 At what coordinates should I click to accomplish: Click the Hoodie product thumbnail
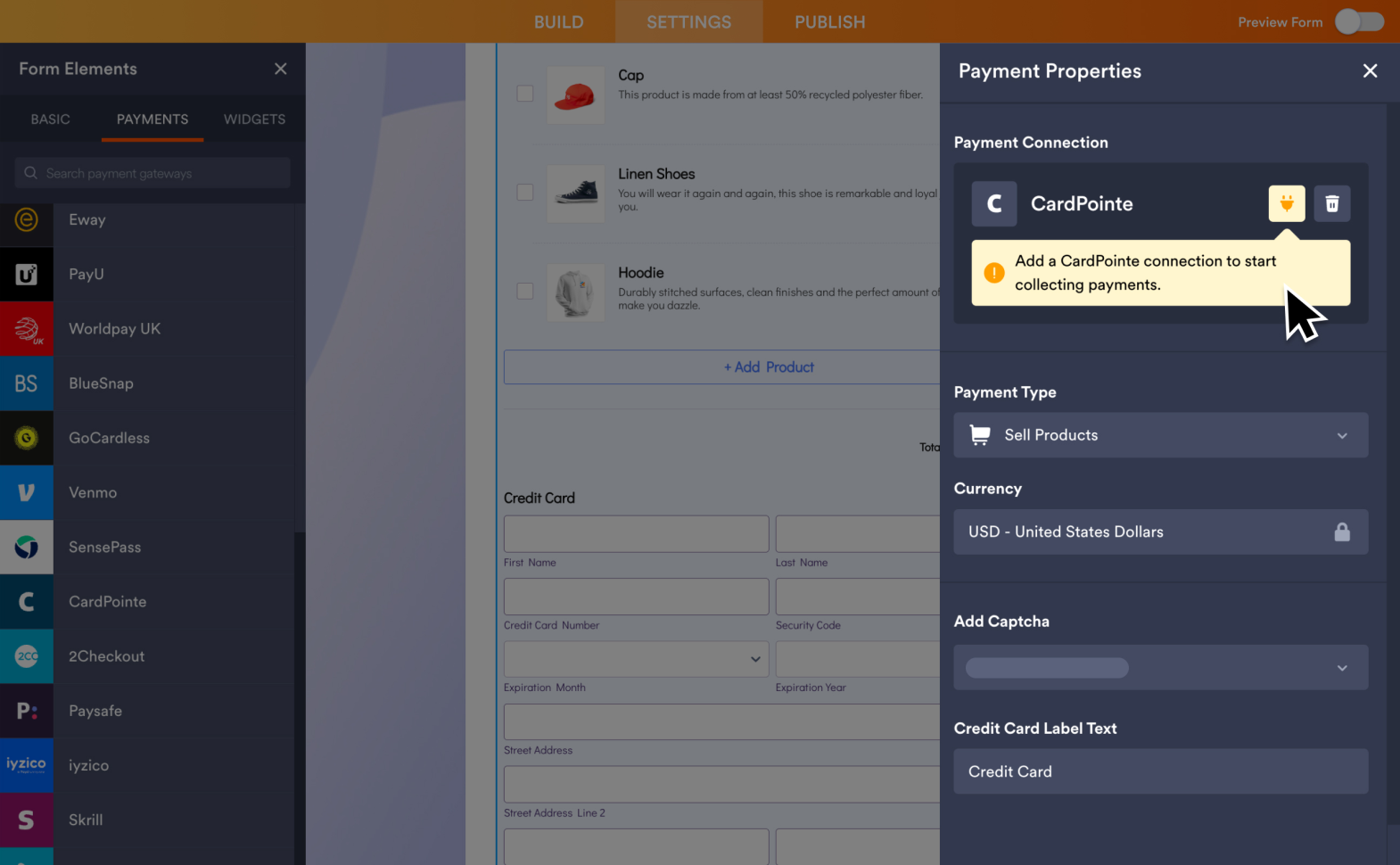point(575,292)
